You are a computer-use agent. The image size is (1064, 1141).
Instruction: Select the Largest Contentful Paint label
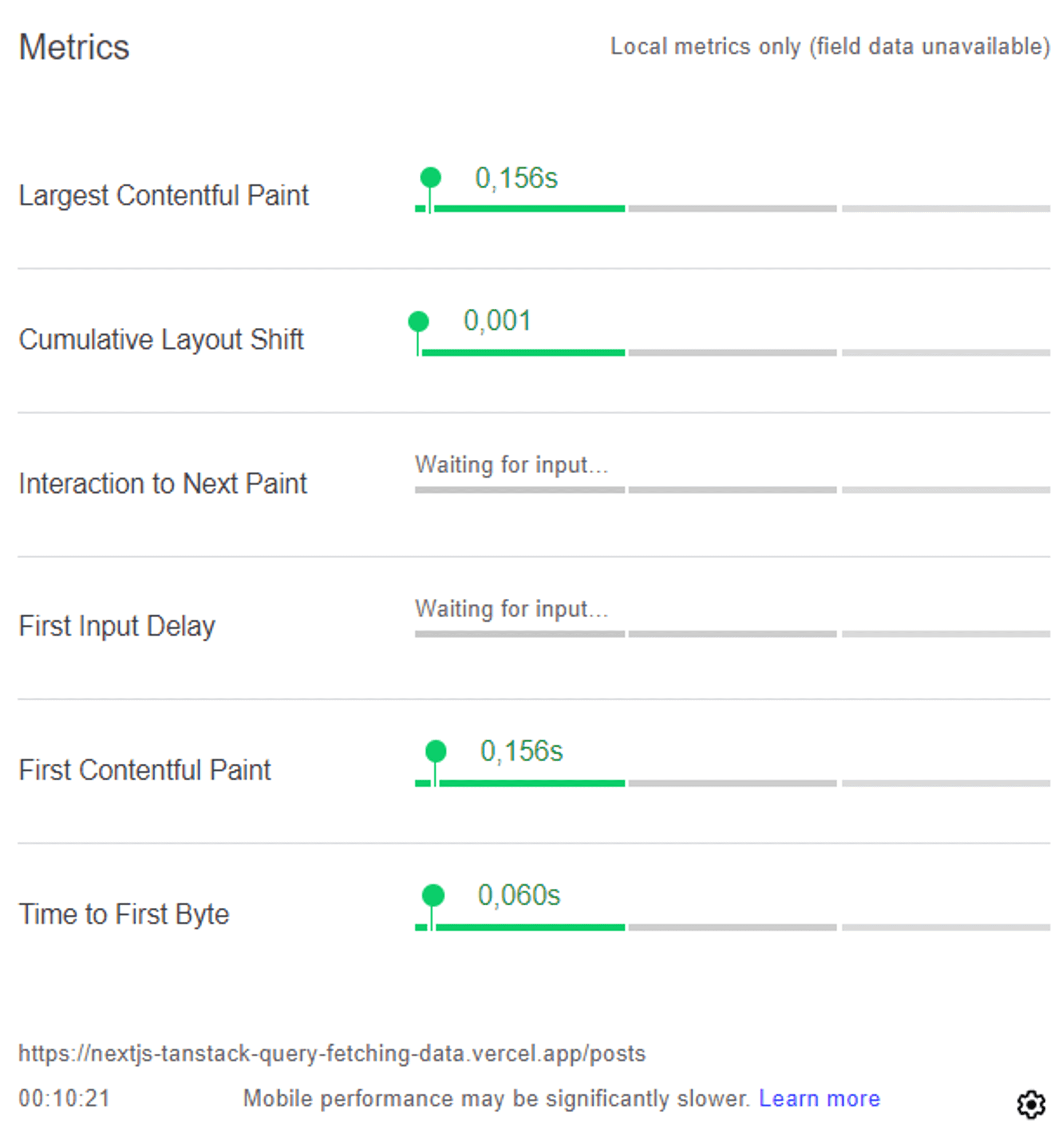point(163,196)
